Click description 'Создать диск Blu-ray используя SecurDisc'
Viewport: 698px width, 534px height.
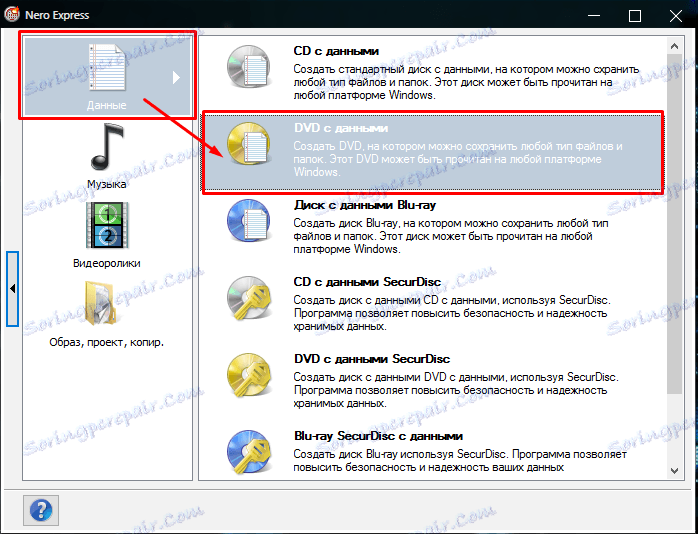coord(460,461)
